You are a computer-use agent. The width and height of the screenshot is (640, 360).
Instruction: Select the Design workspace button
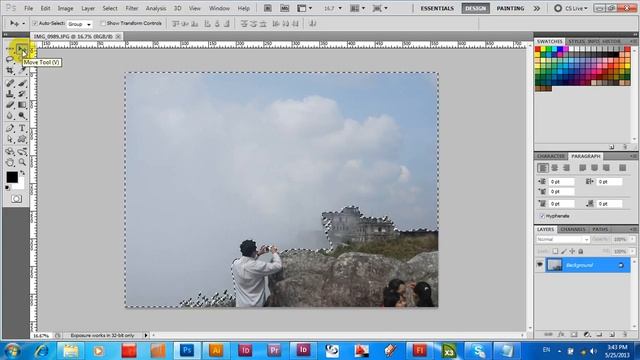(x=476, y=8)
